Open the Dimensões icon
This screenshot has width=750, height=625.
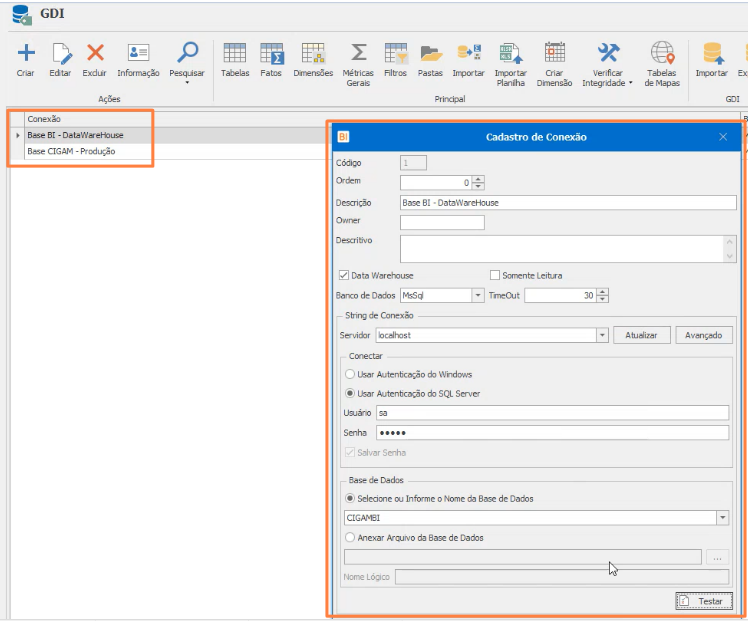313,53
